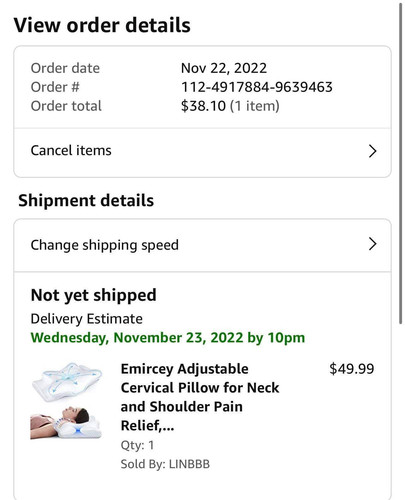Click the $49.99 item price

[352, 369]
